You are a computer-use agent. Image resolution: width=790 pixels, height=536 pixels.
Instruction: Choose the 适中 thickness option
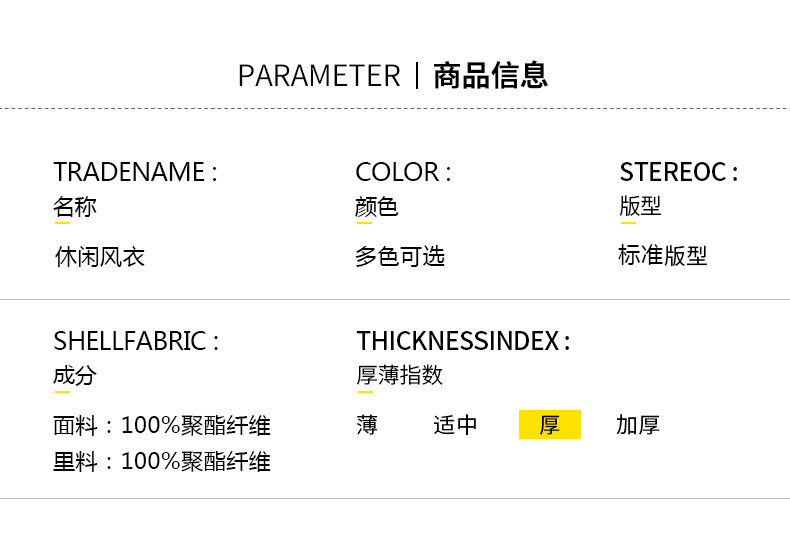tap(456, 425)
